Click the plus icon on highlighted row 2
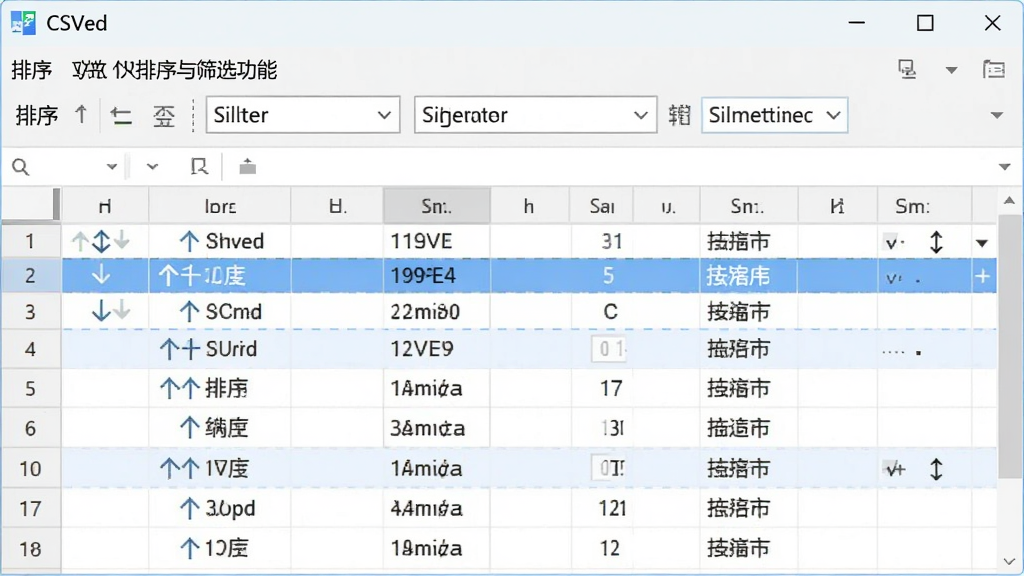This screenshot has width=1024, height=576. point(983,276)
